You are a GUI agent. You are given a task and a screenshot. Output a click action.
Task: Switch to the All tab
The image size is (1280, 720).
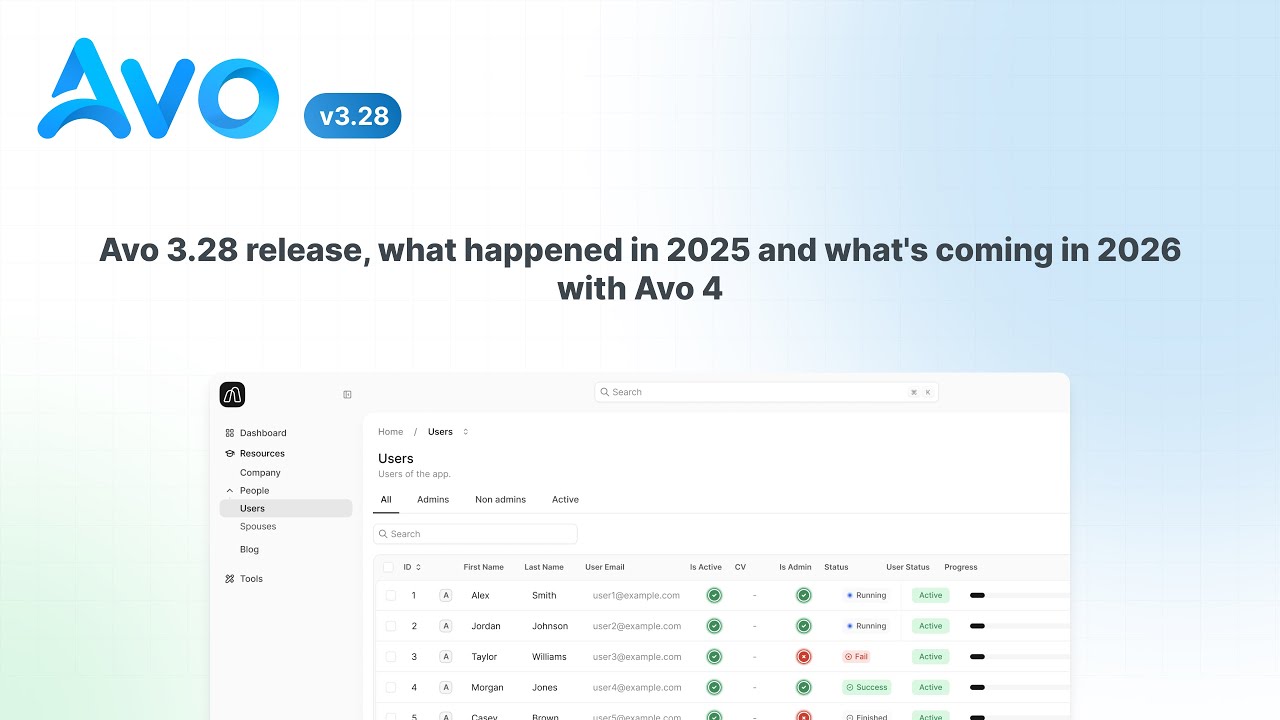click(x=386, y=500)
